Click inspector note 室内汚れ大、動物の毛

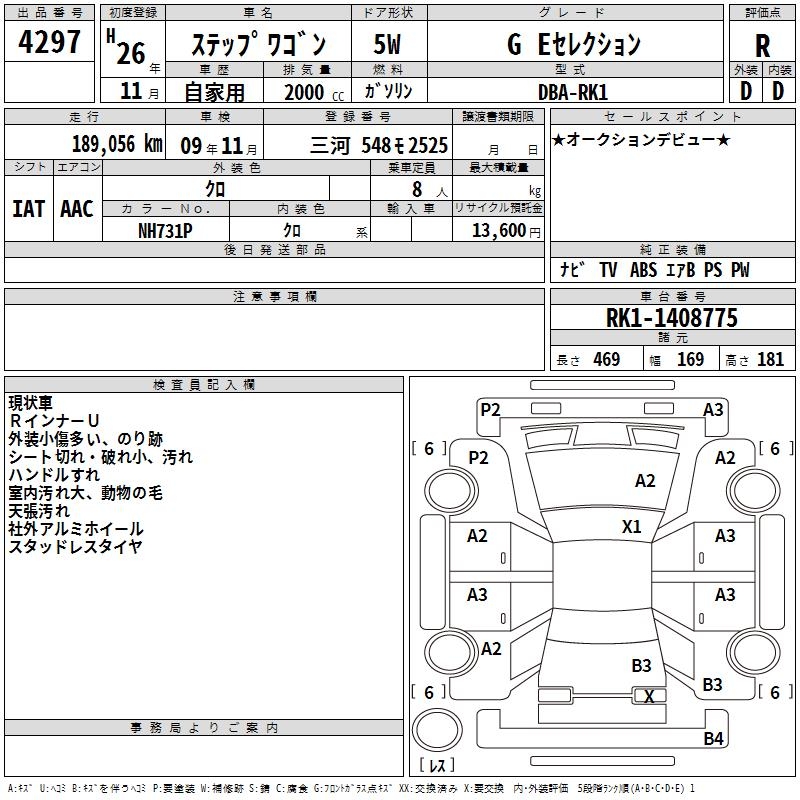pos(86,493)
